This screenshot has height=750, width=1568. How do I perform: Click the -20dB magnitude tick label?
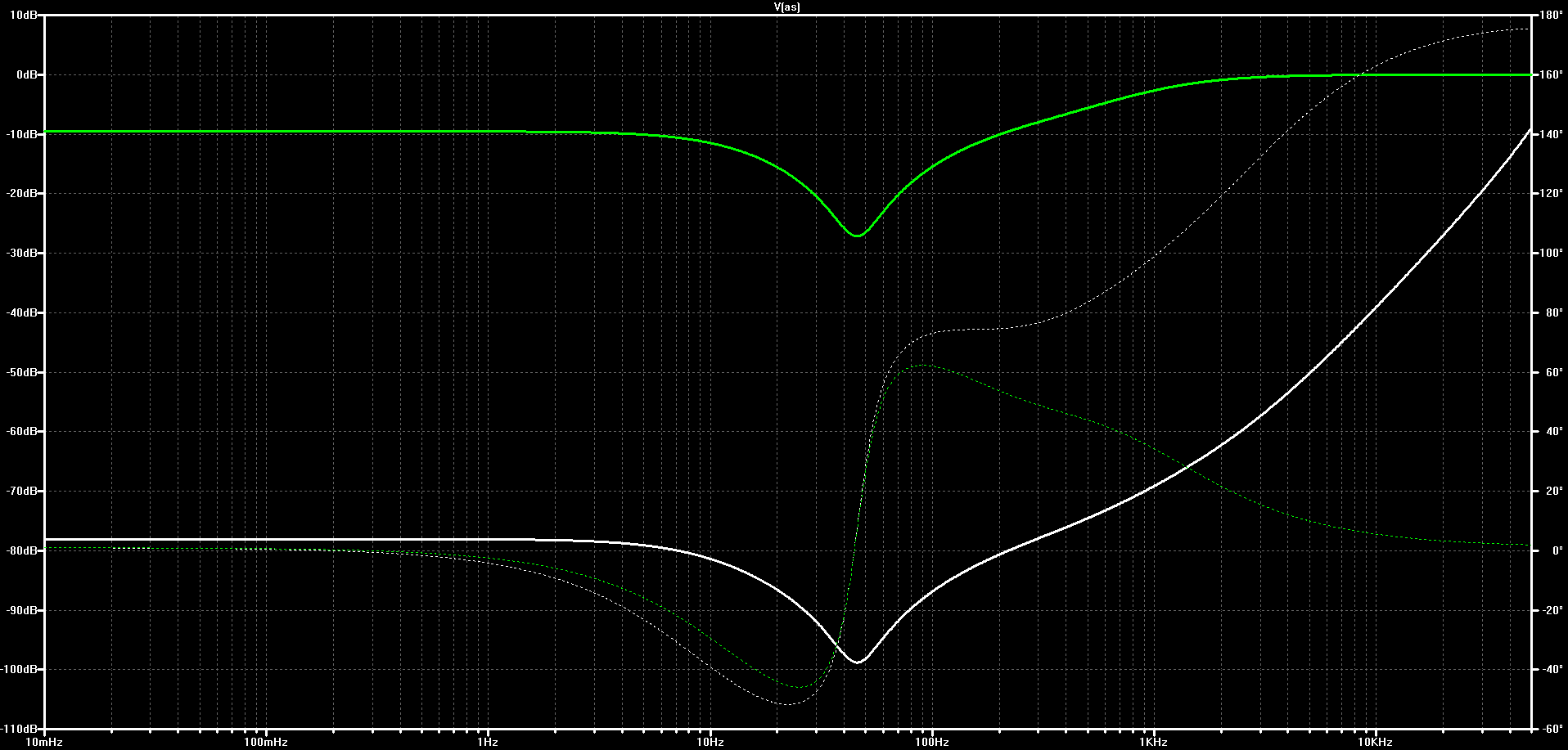tap(22, 194)
